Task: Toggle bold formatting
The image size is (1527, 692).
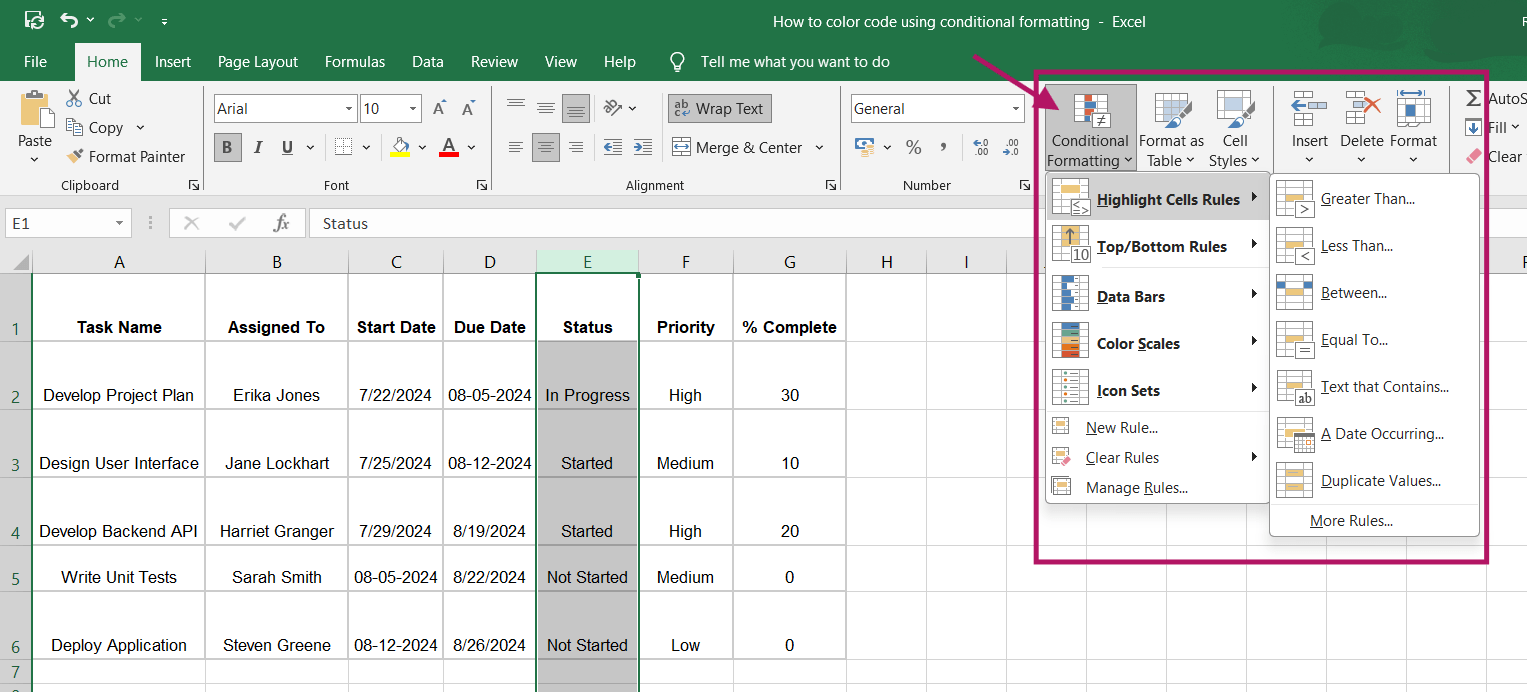Action: [x=227, y=147]
